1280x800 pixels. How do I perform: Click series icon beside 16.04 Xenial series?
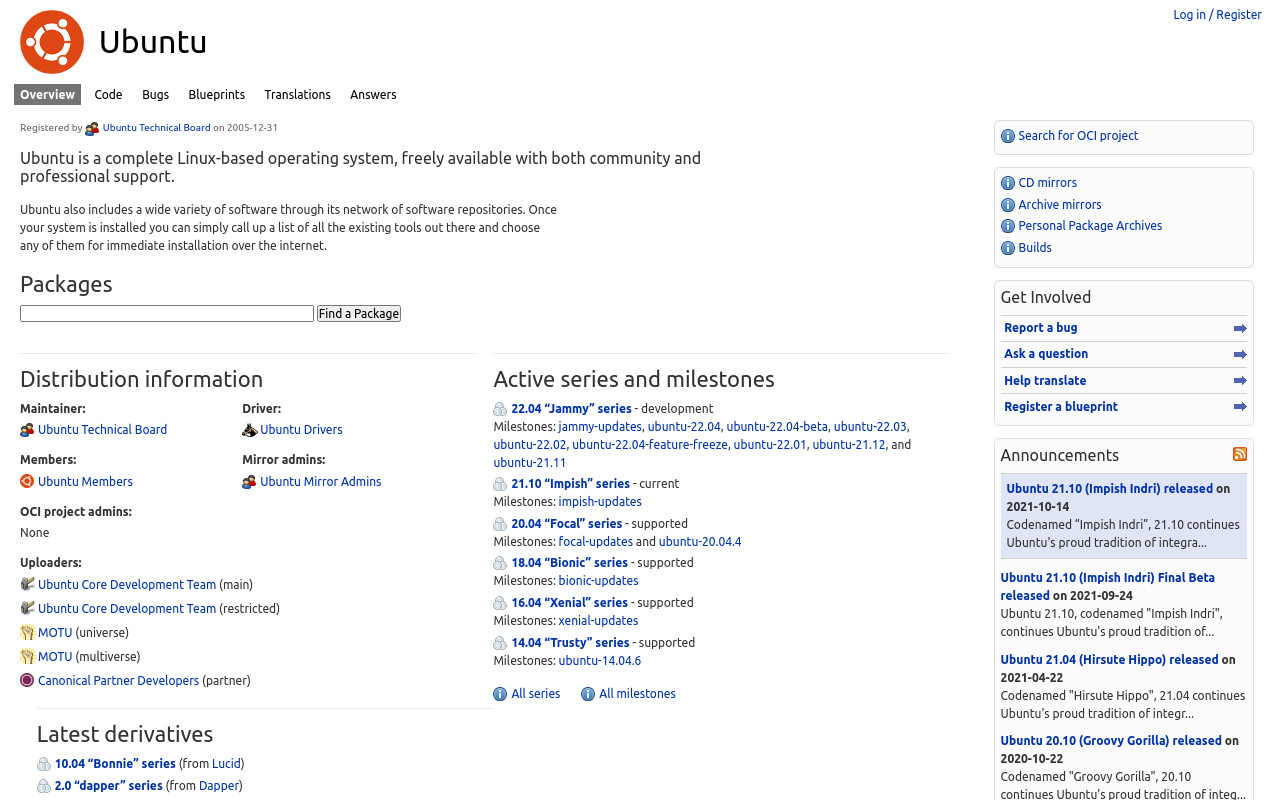click(500, 603)
